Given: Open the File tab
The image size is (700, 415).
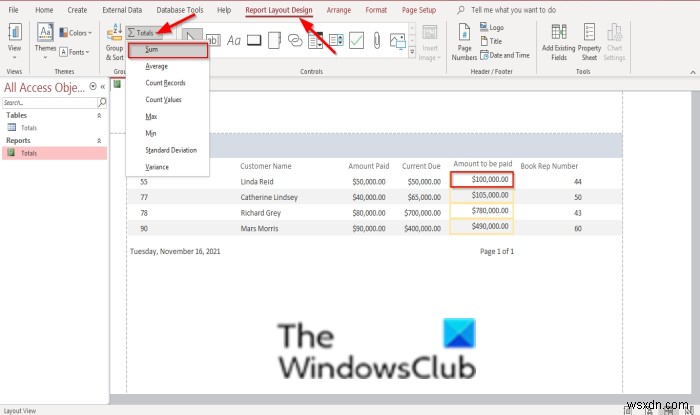Looking at the screenshot, I should pos(13,9).
